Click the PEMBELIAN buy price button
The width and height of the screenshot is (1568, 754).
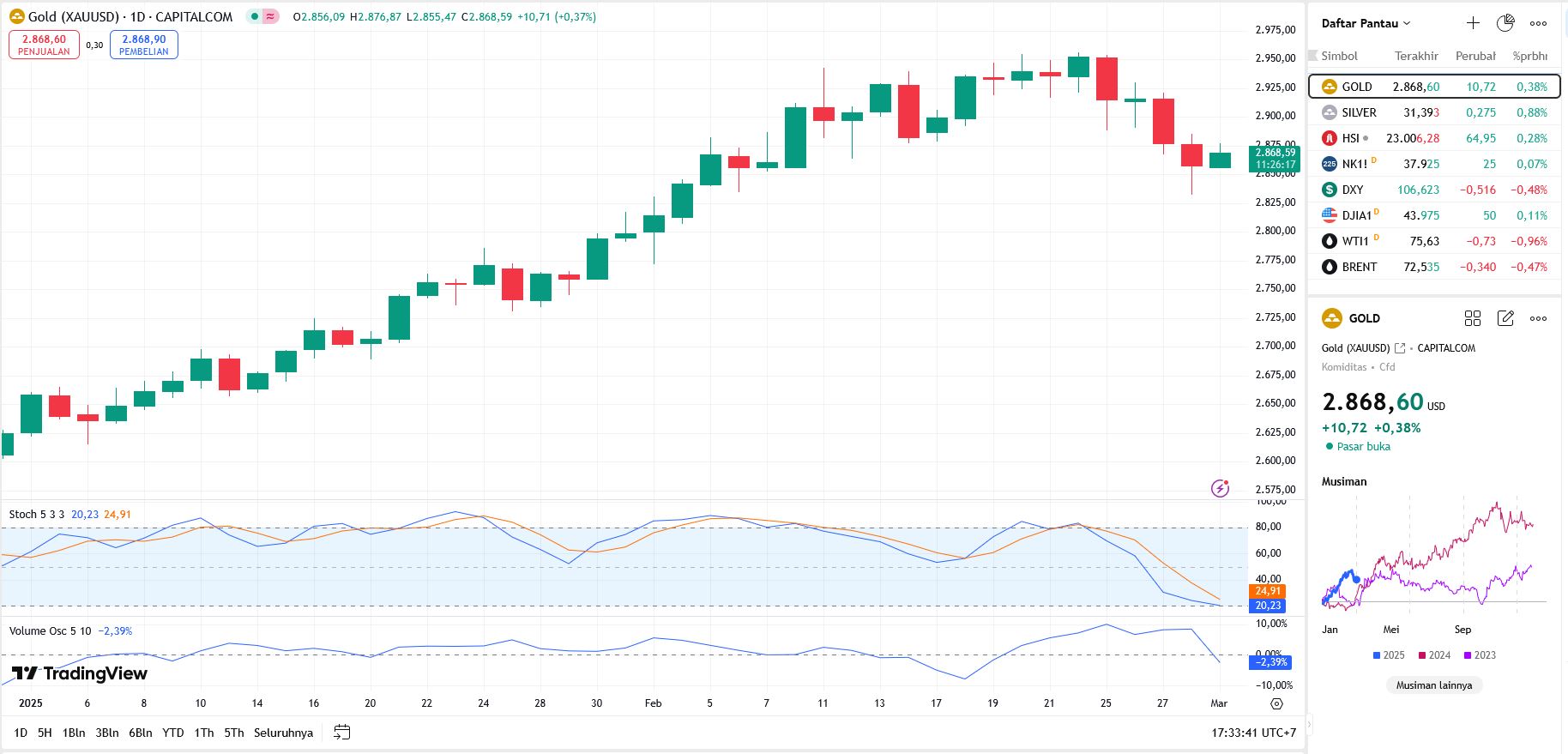[144, 45]
